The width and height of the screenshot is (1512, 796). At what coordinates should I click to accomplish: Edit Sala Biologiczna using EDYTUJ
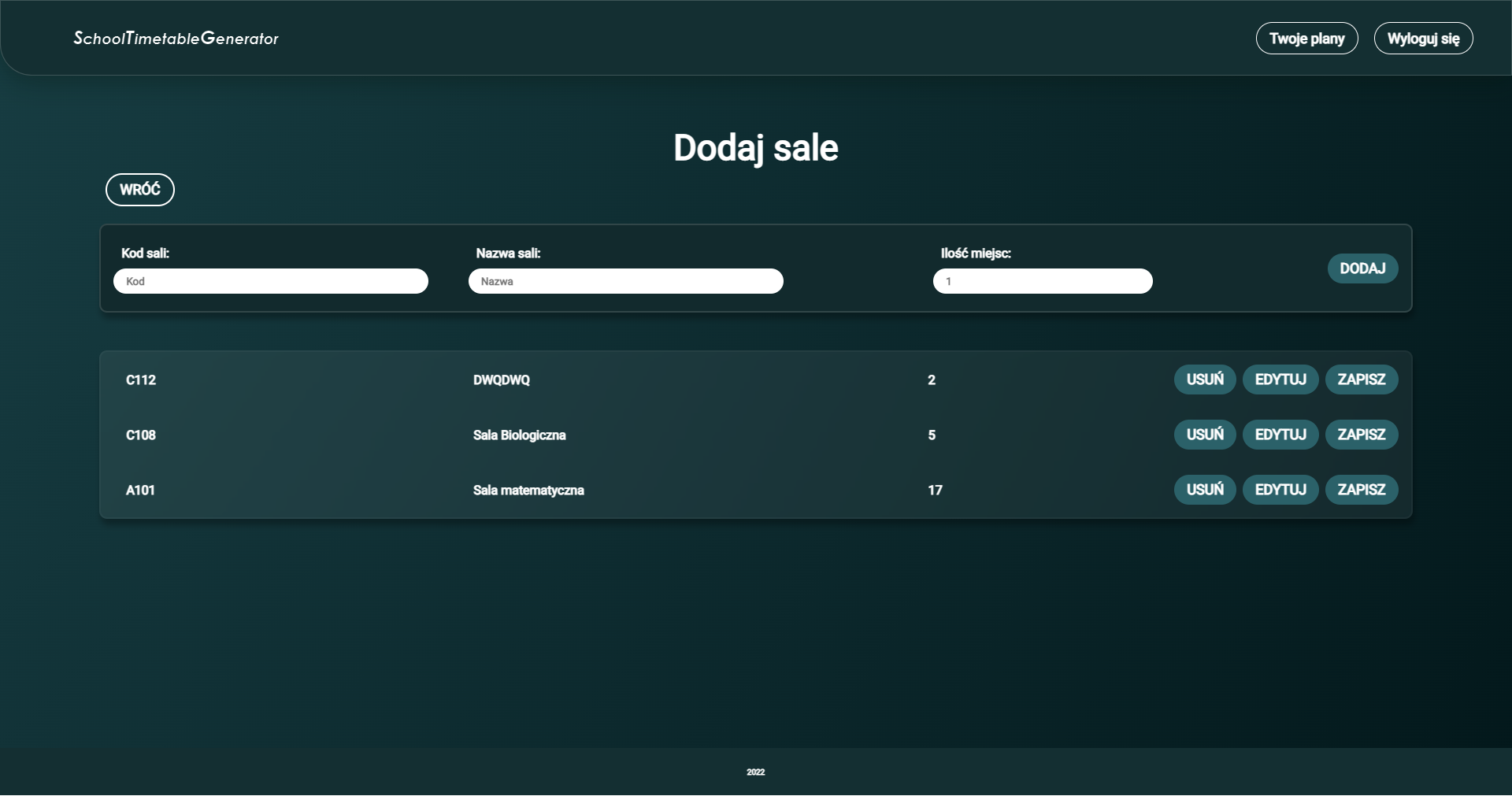[1280, 435]
